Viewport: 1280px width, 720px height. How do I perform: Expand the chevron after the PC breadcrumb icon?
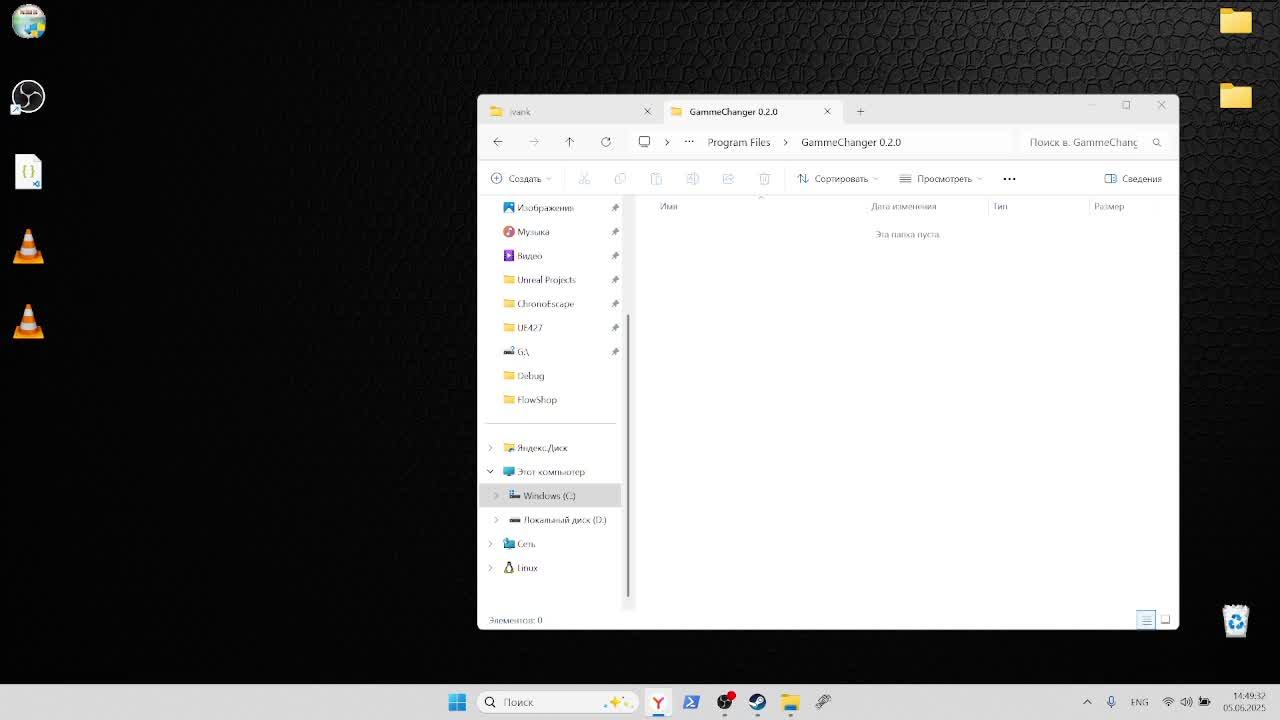click(x=667, y=142)
